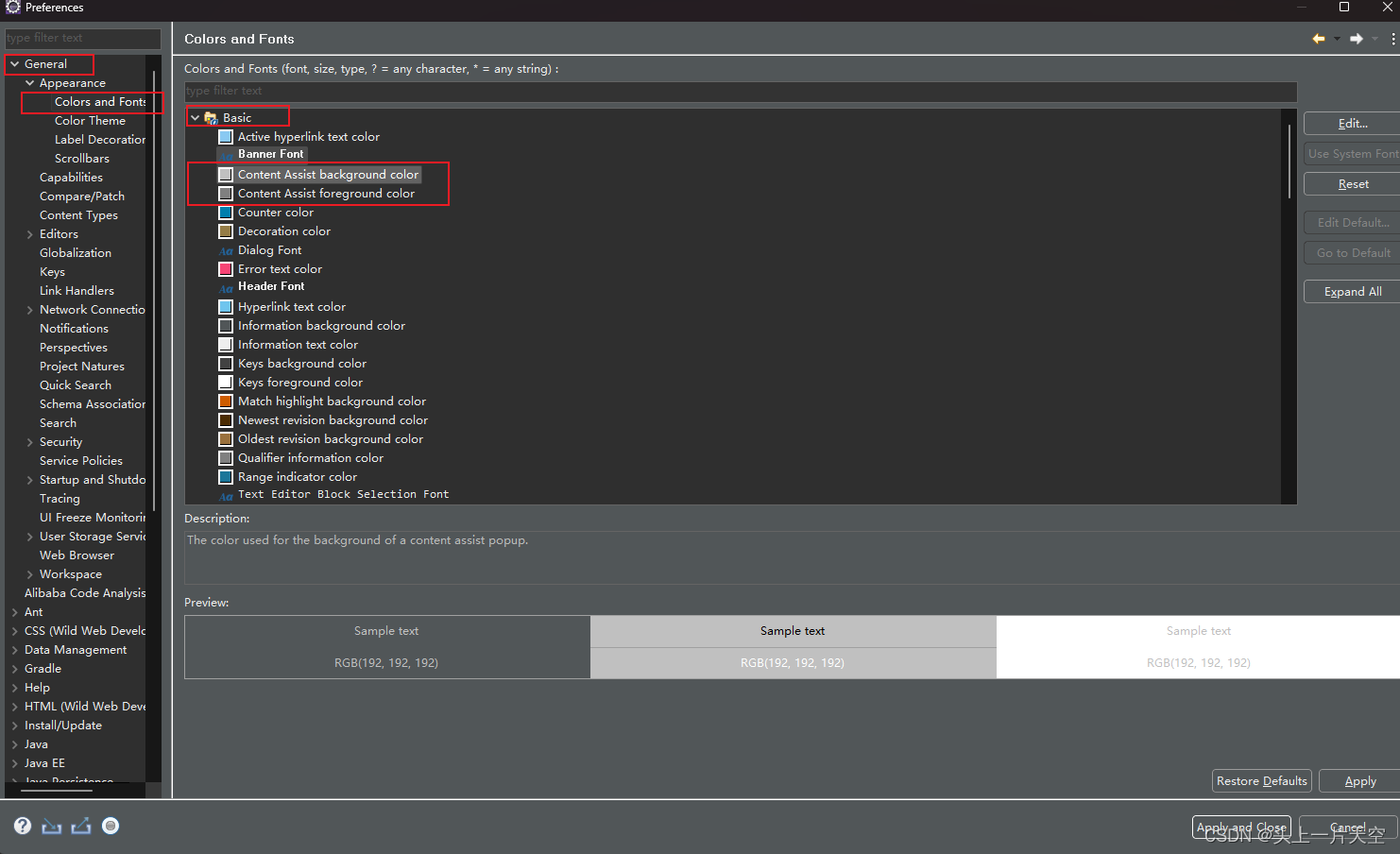
Task: Collapse the Basic category
Action: point(196,118)
